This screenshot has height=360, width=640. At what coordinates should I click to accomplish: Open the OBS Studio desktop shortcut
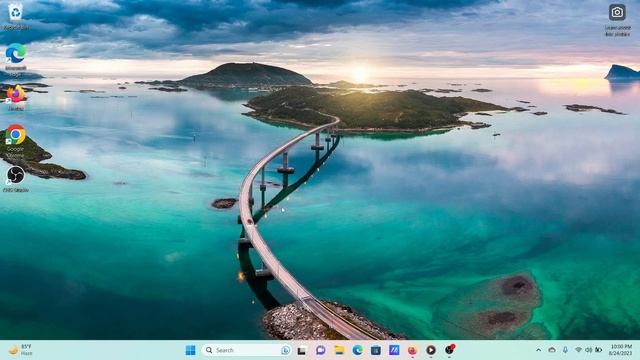16,175
